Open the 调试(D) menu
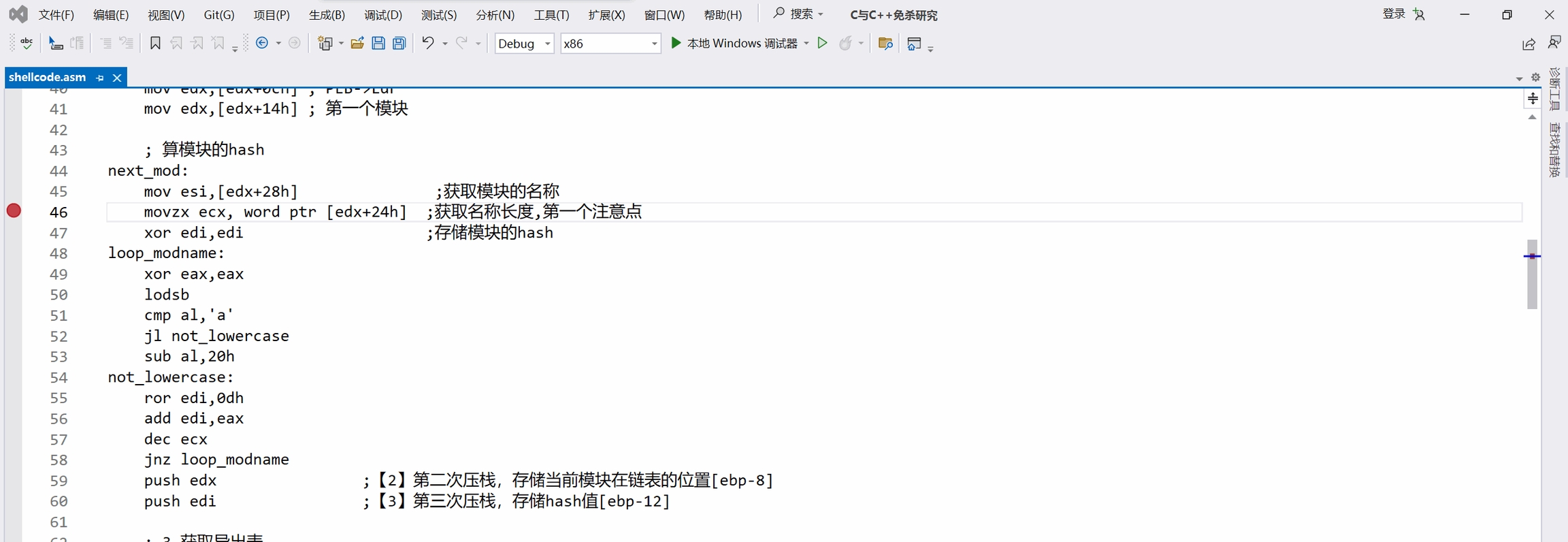Screen dimensions: 1568x542 click(x=382, y=14)
